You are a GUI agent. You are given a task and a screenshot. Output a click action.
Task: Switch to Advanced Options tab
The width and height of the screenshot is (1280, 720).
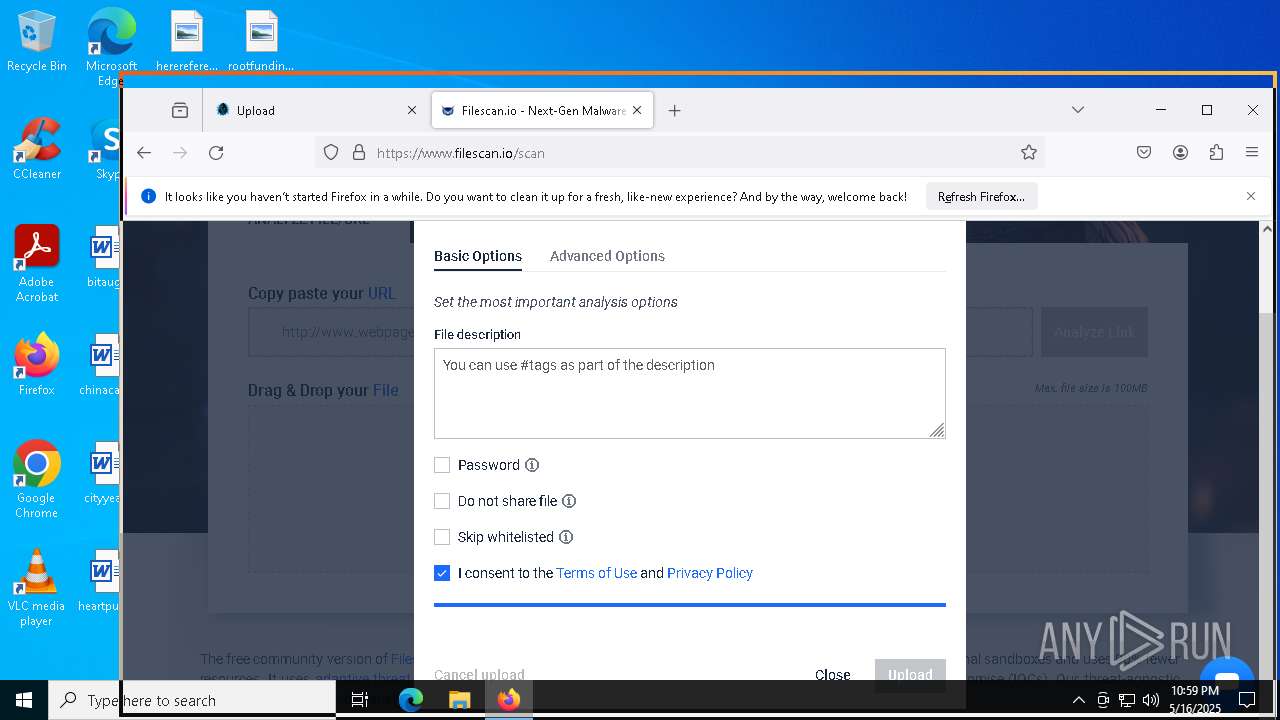click(607, 256)
